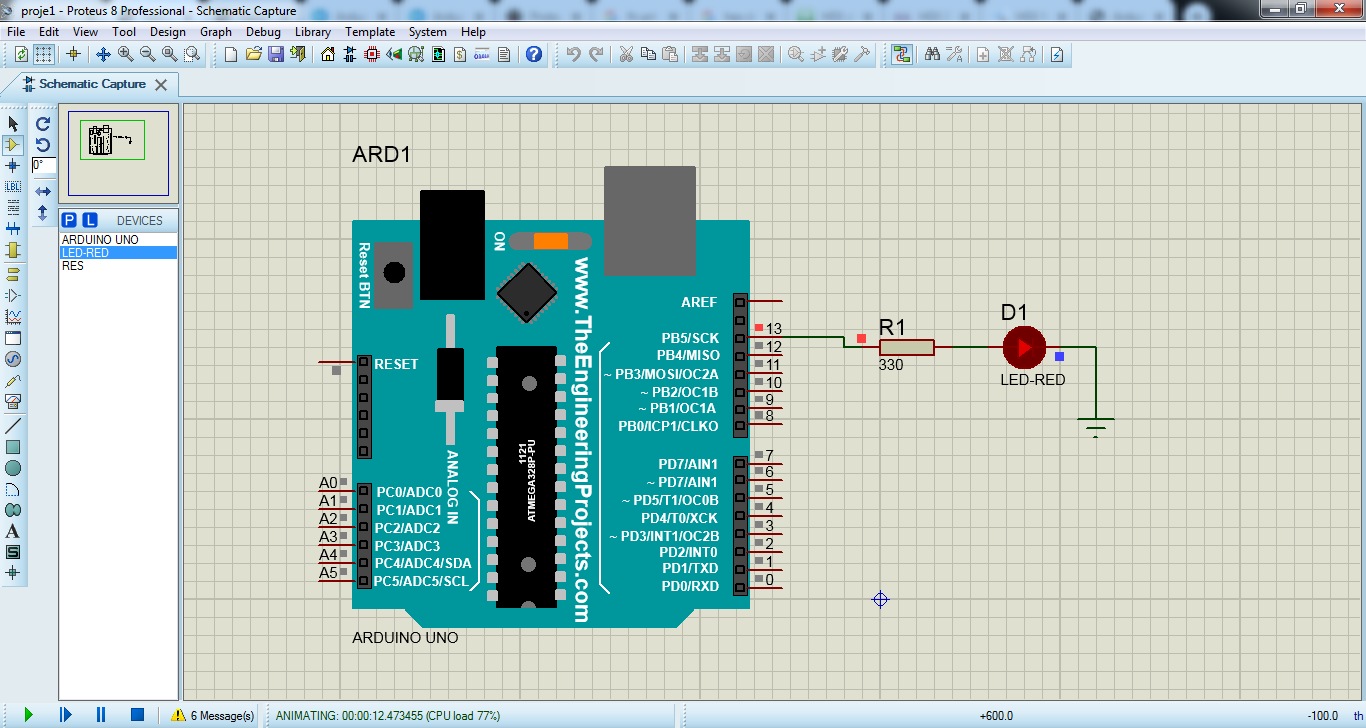This screenshot has width=1366, height=728.
Task: Close the Schematic Capture tab
Action: pos(161,85)
